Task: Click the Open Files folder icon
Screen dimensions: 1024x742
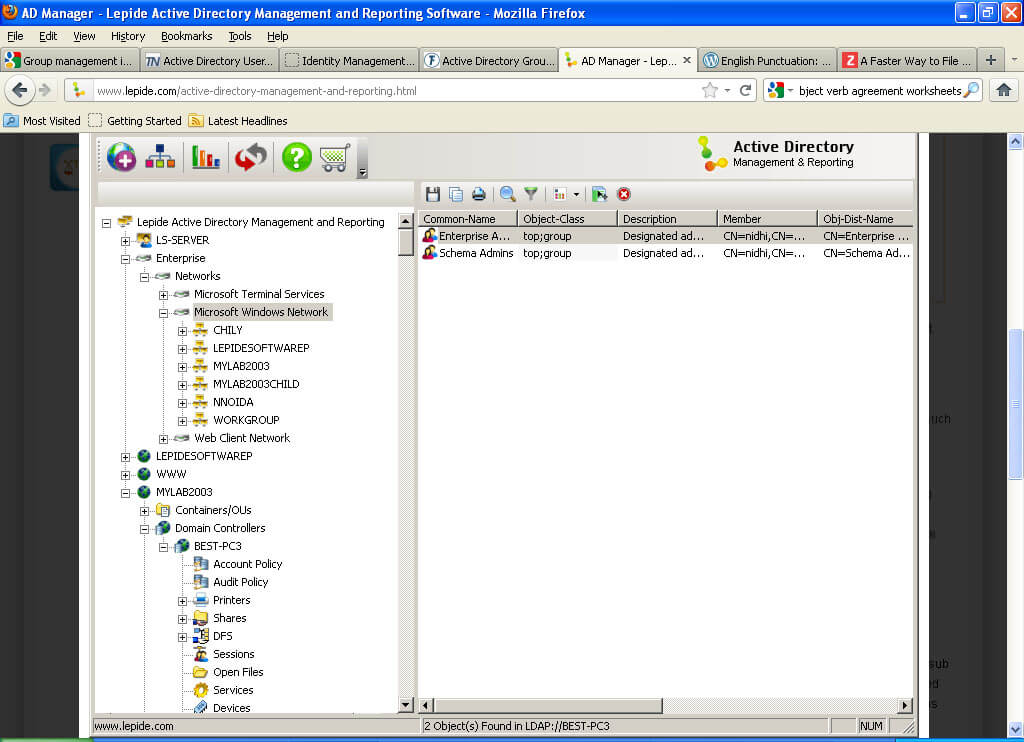Action: [201, 671]
